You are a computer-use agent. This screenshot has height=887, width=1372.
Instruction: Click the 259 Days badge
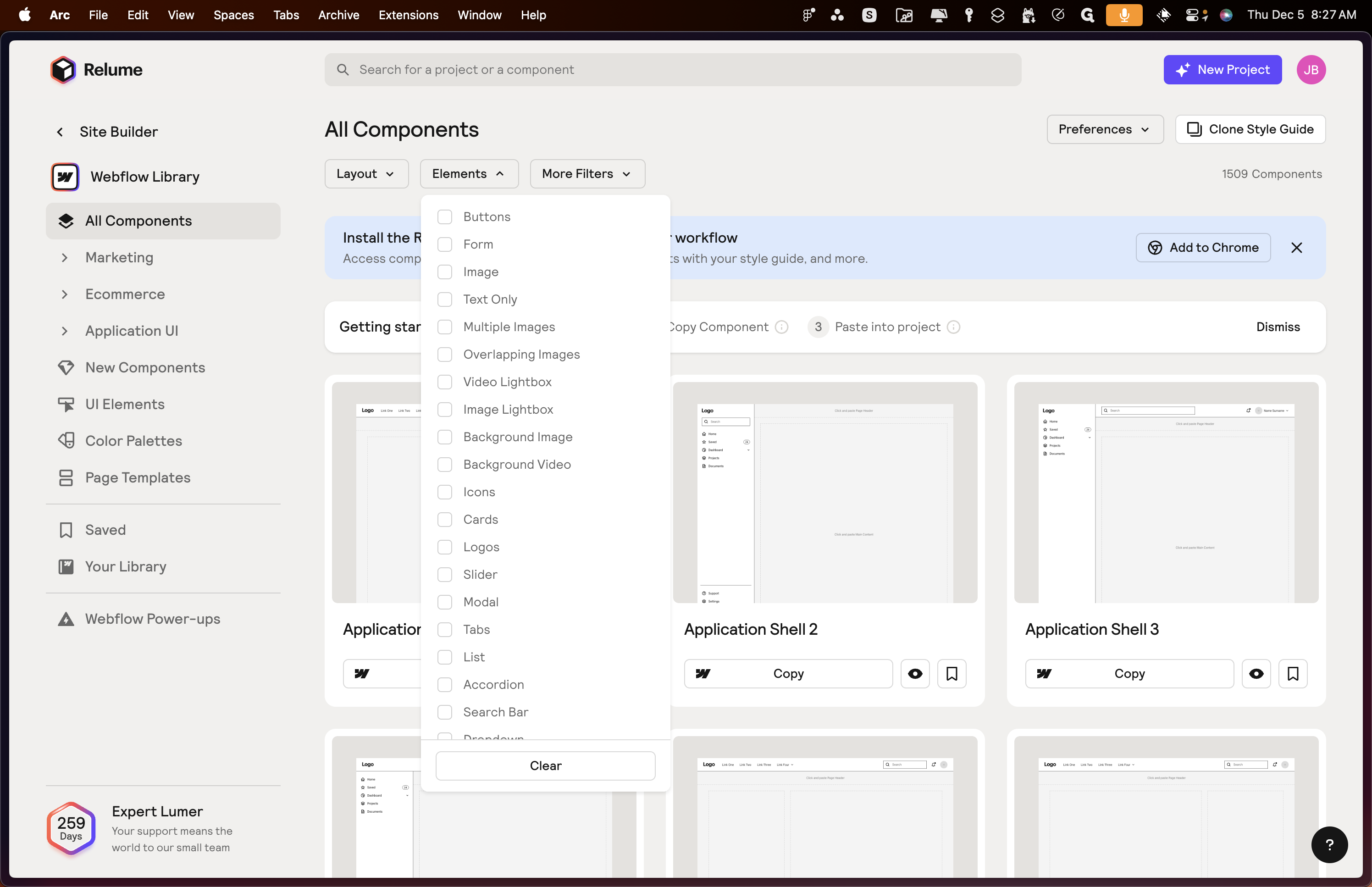71,828
